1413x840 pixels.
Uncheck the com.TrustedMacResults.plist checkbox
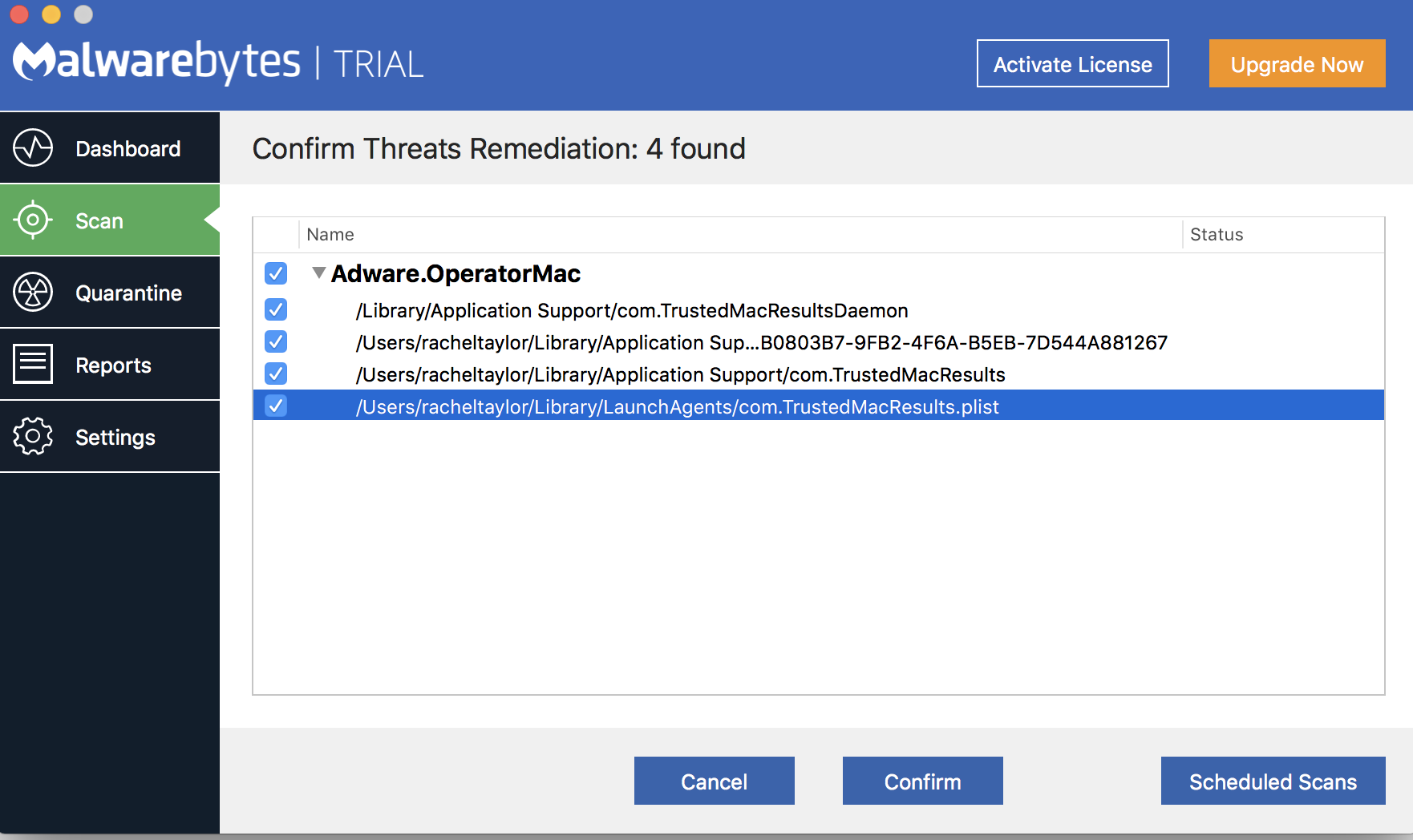276,406
